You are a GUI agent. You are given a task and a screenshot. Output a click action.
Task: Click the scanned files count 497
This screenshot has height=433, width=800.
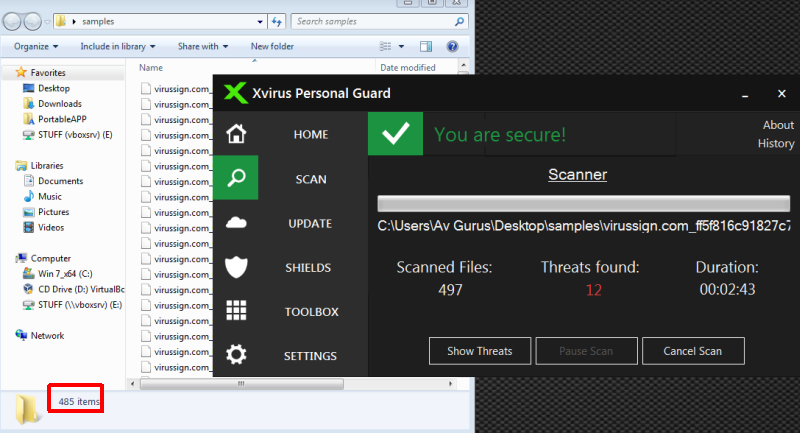pos(450,290)
